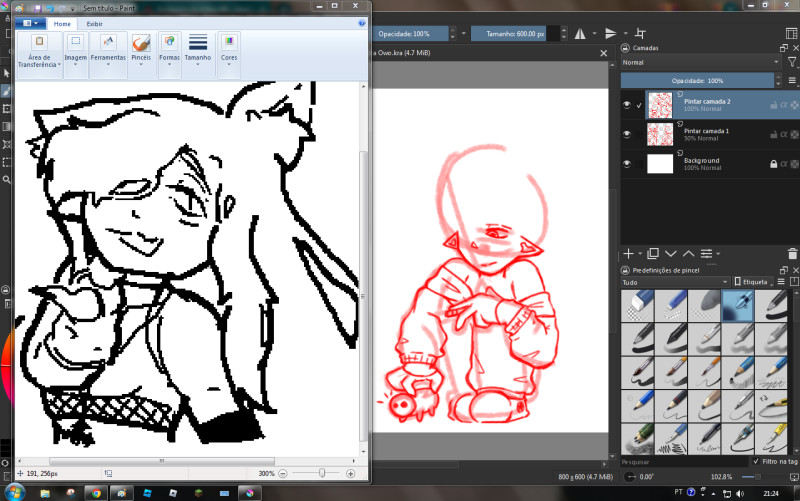The width and height of the screenshot is (800, 501).
Task: Duplicate the layer in Camadas panel
Action: tap(651, 254)
